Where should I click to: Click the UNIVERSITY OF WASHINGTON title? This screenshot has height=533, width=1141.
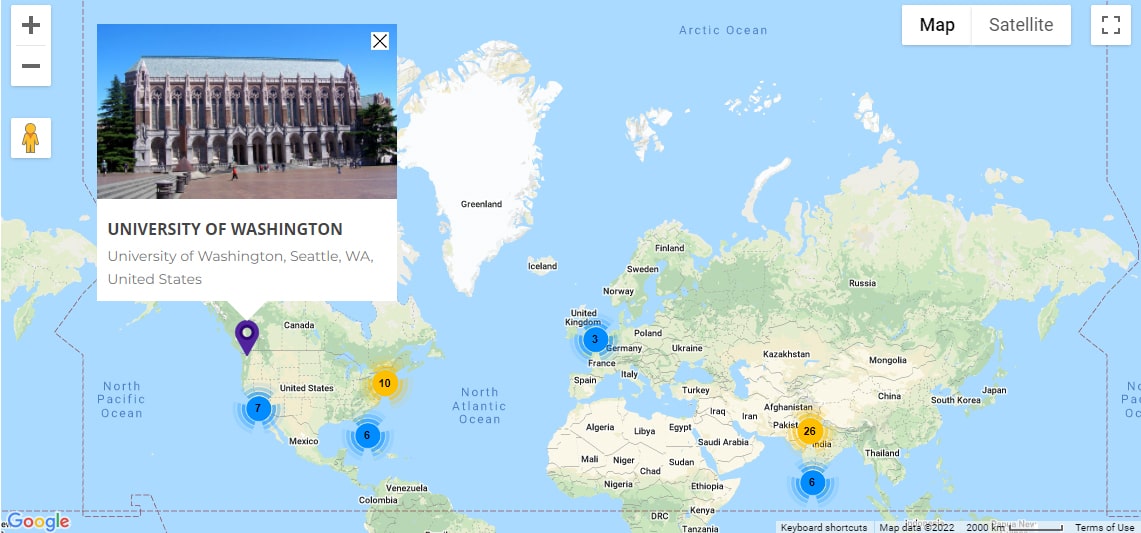[x=225, y=229]
